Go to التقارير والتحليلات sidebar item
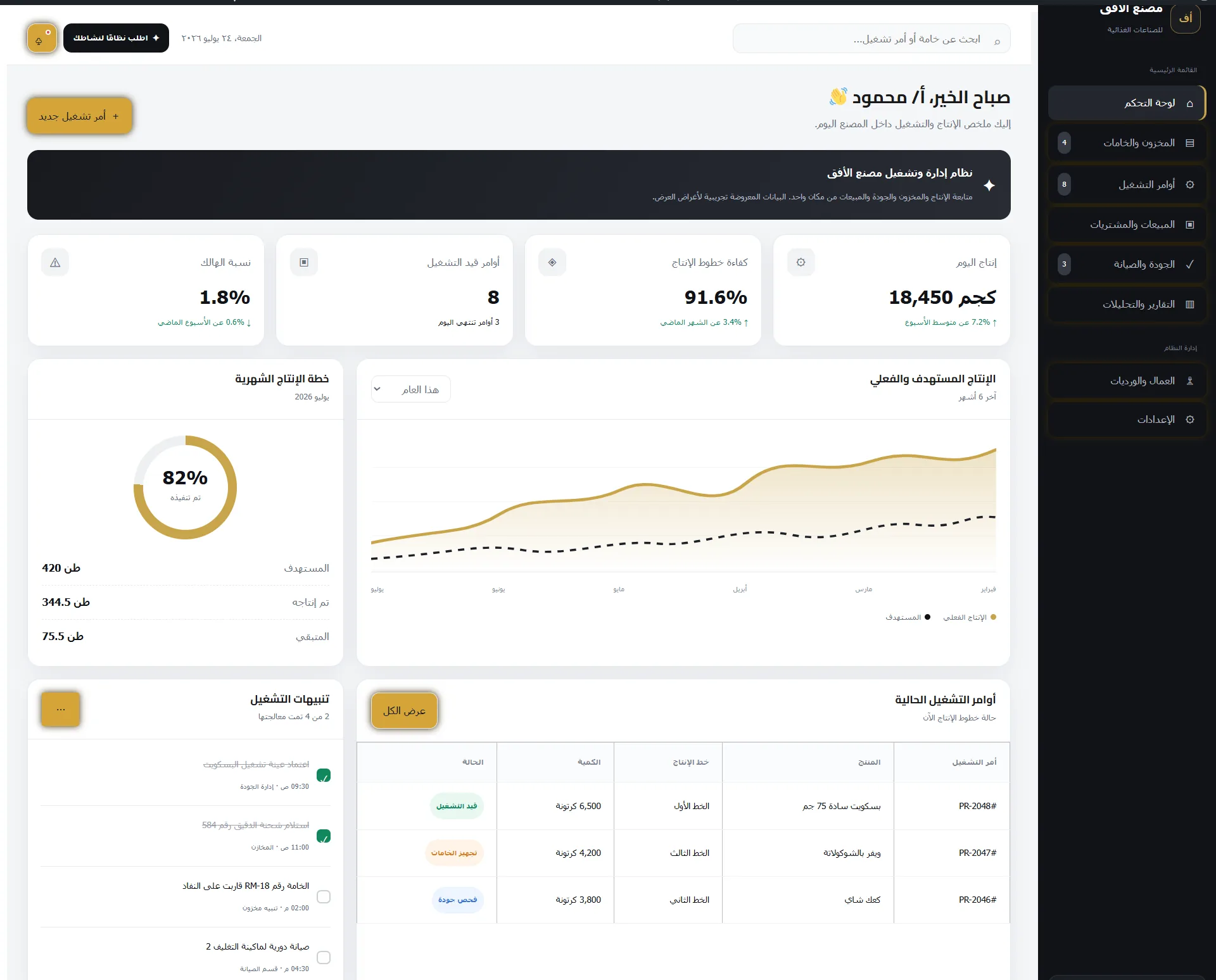The height and width of the screenshot is (980, 1216). (1127, 305)
